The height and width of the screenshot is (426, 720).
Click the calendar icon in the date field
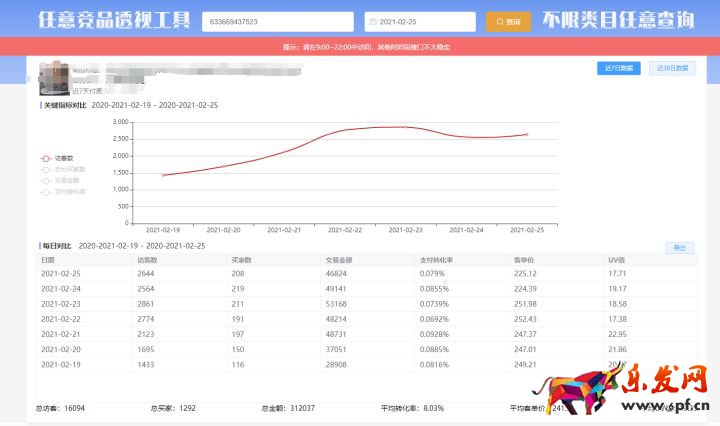tap(372, 21)
